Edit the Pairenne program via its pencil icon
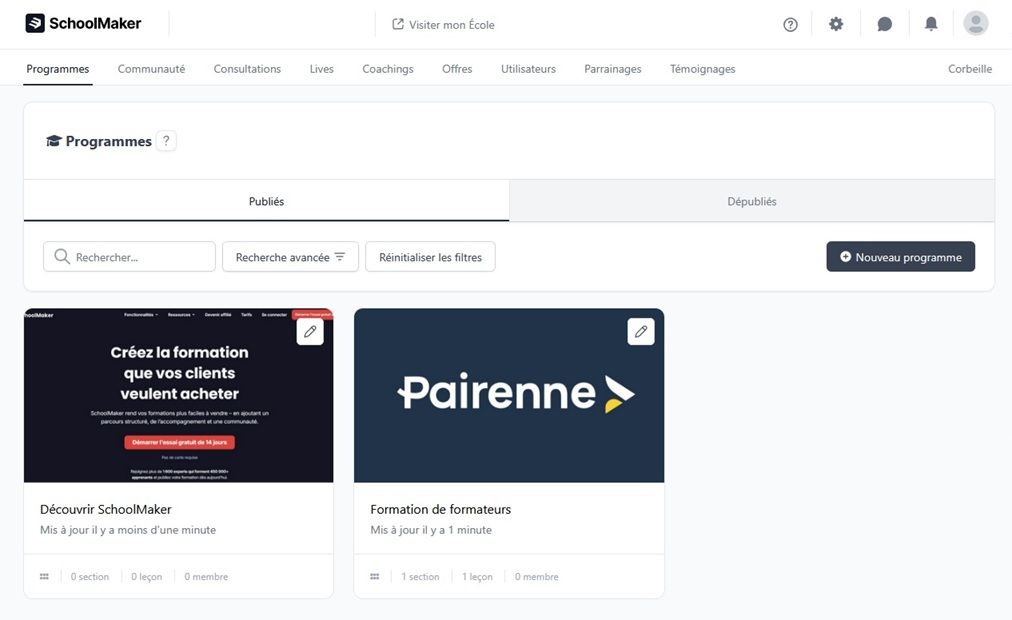The image size is (1012, 620). [640, 330]
